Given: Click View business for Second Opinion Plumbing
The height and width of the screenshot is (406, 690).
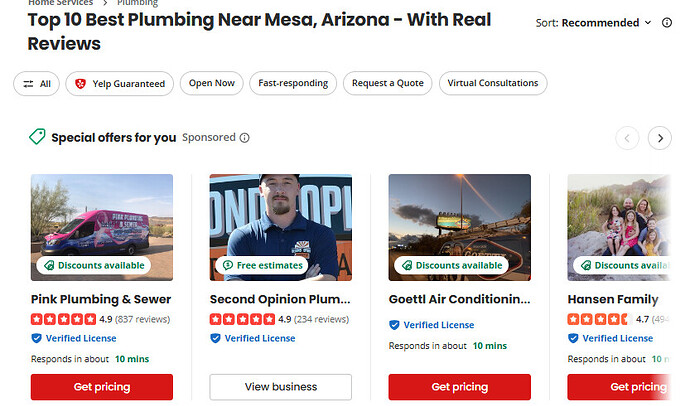Looking at the screenshot, I should coord(281,387).
